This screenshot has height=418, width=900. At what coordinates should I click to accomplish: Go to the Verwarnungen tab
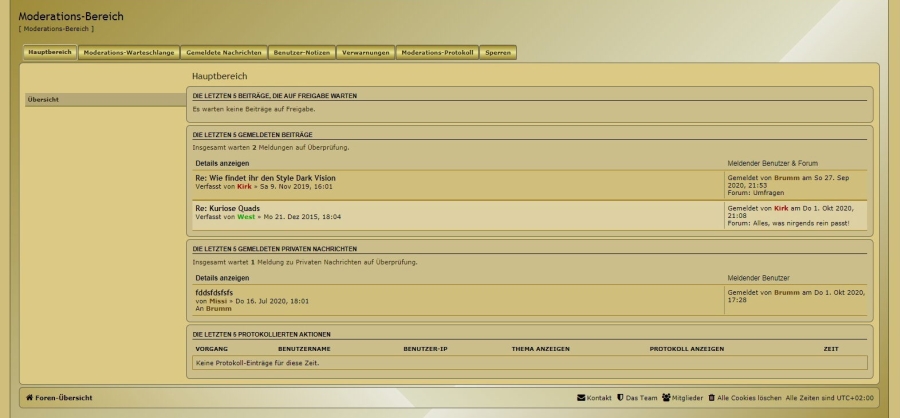(365, 52)
